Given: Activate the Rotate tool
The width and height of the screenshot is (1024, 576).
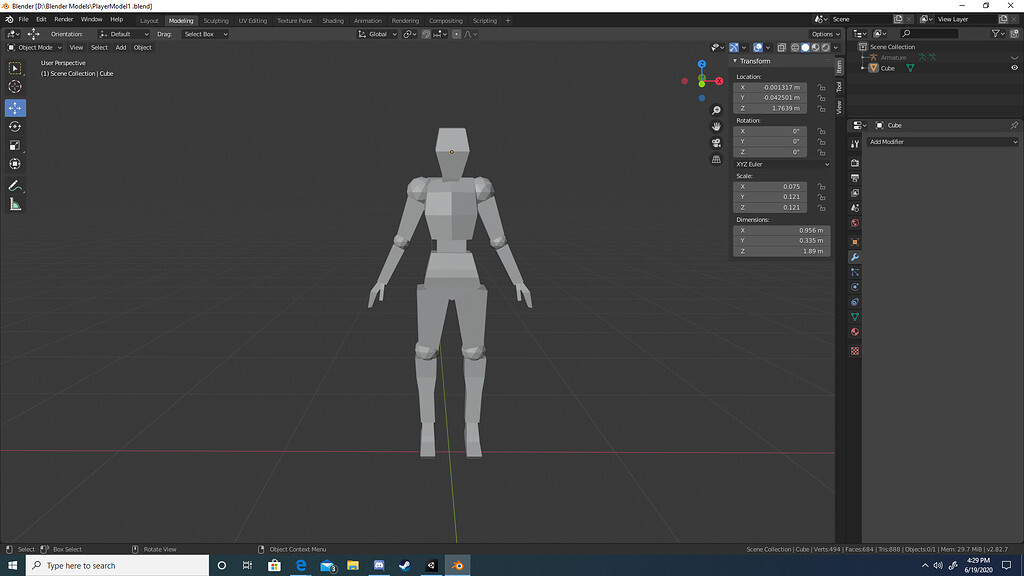Looking at the screenshot, I should click(x=15, y=126).
